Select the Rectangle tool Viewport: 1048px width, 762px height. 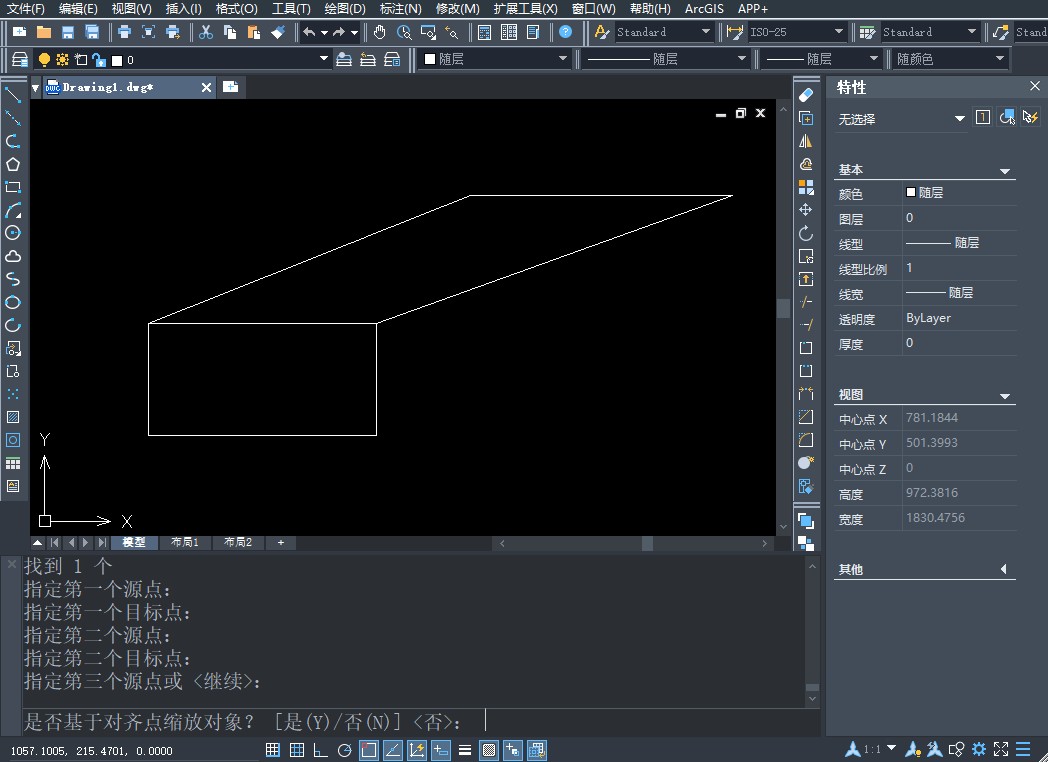coord(13,187)
